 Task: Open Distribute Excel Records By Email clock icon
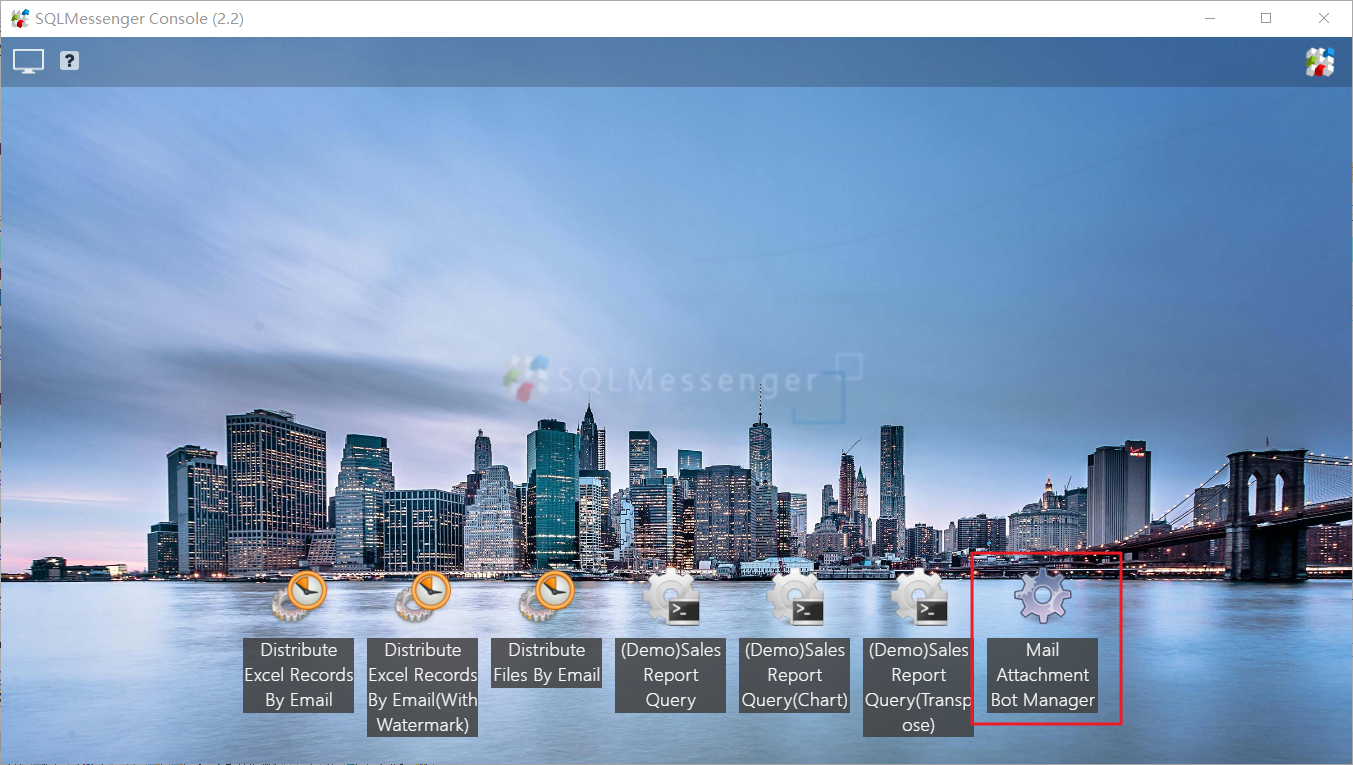coord(299,598)
